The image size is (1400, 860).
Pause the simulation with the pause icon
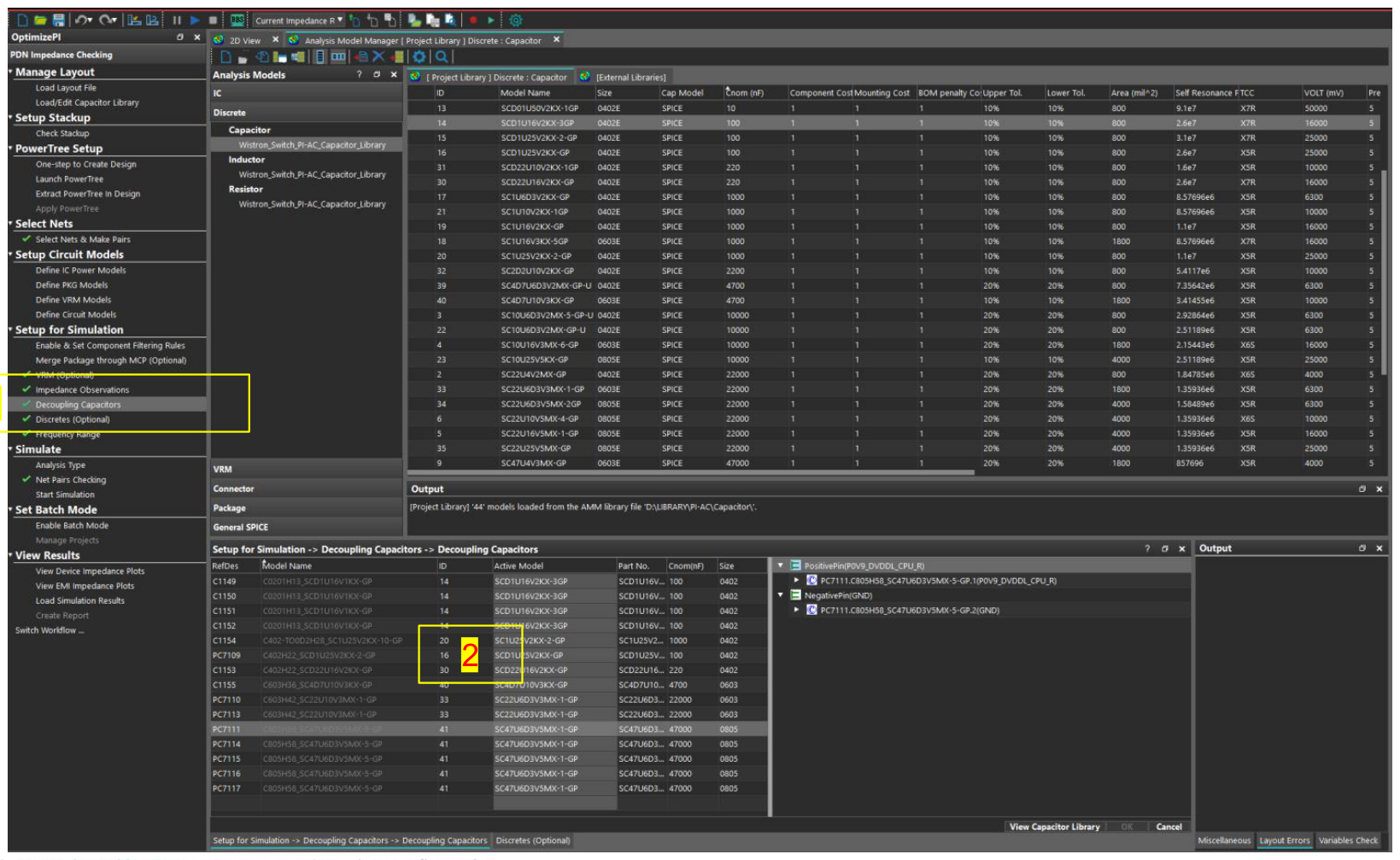point(177,20)
